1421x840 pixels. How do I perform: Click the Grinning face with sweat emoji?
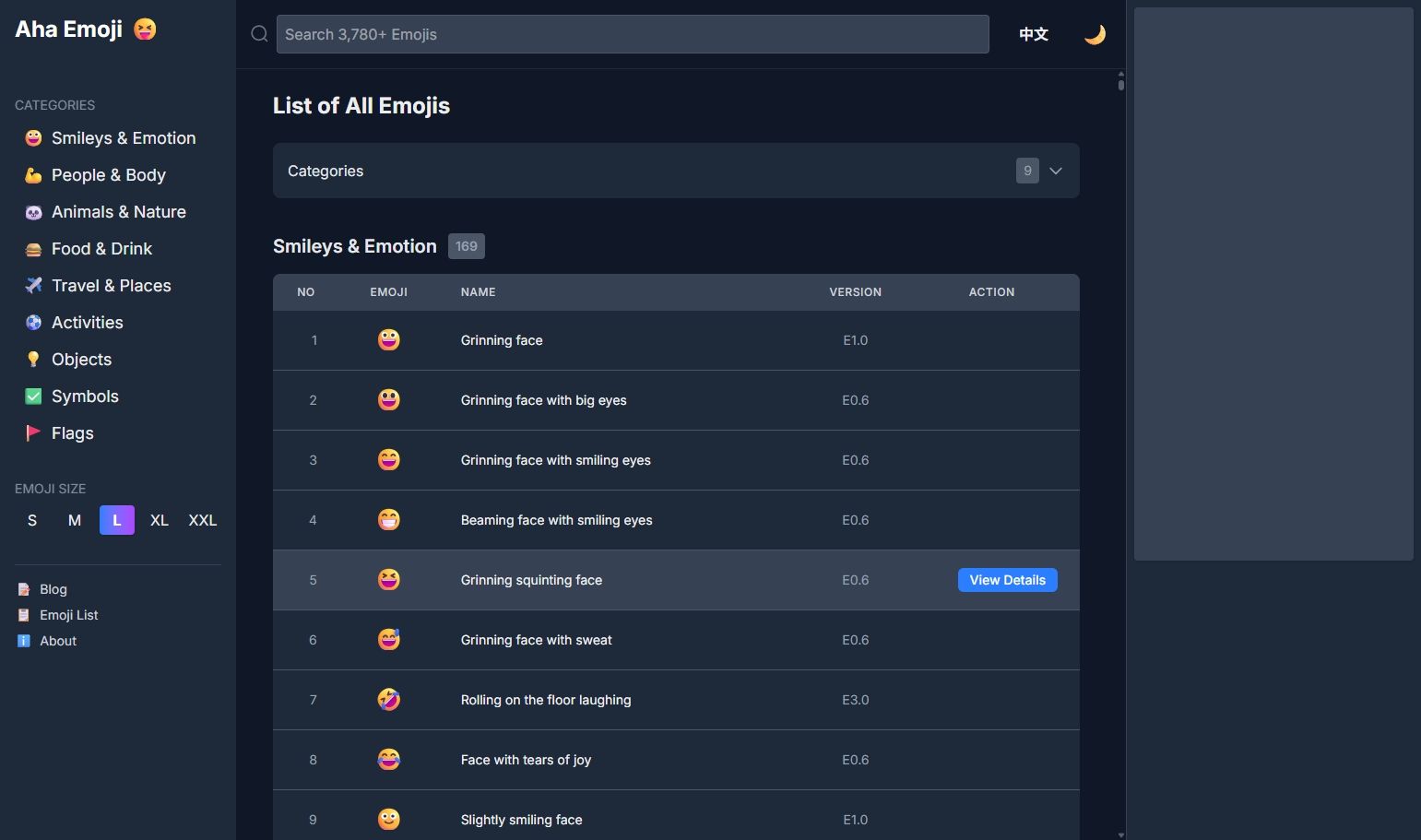point(389,640)
